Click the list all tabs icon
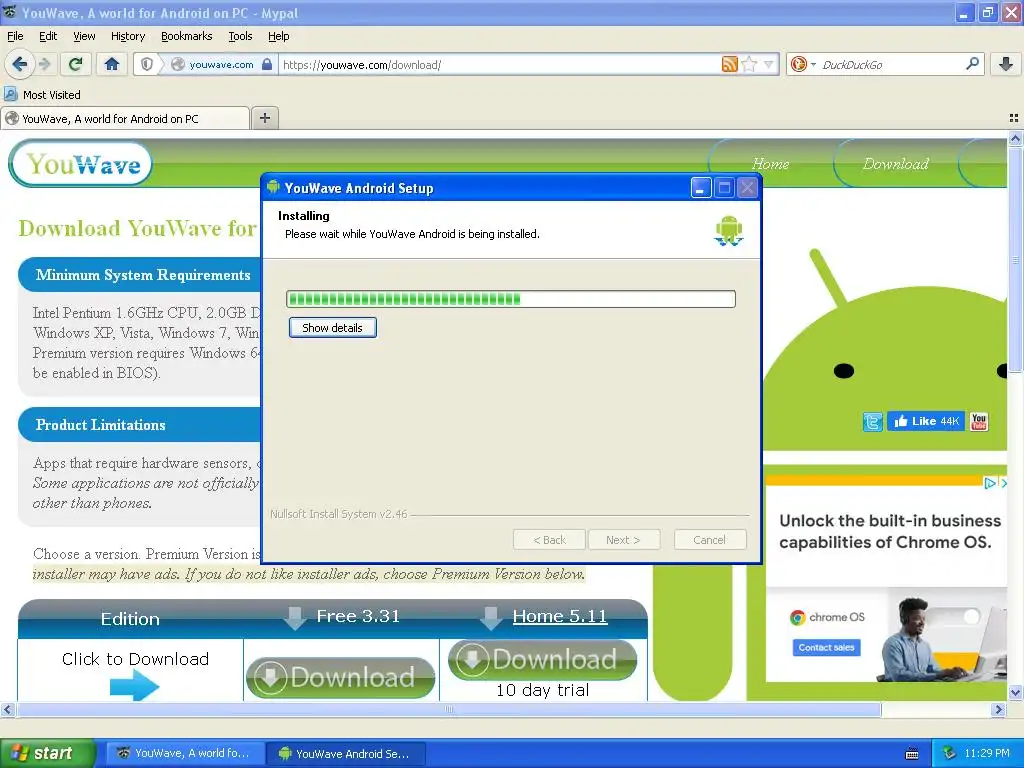 coord(1014,118)
